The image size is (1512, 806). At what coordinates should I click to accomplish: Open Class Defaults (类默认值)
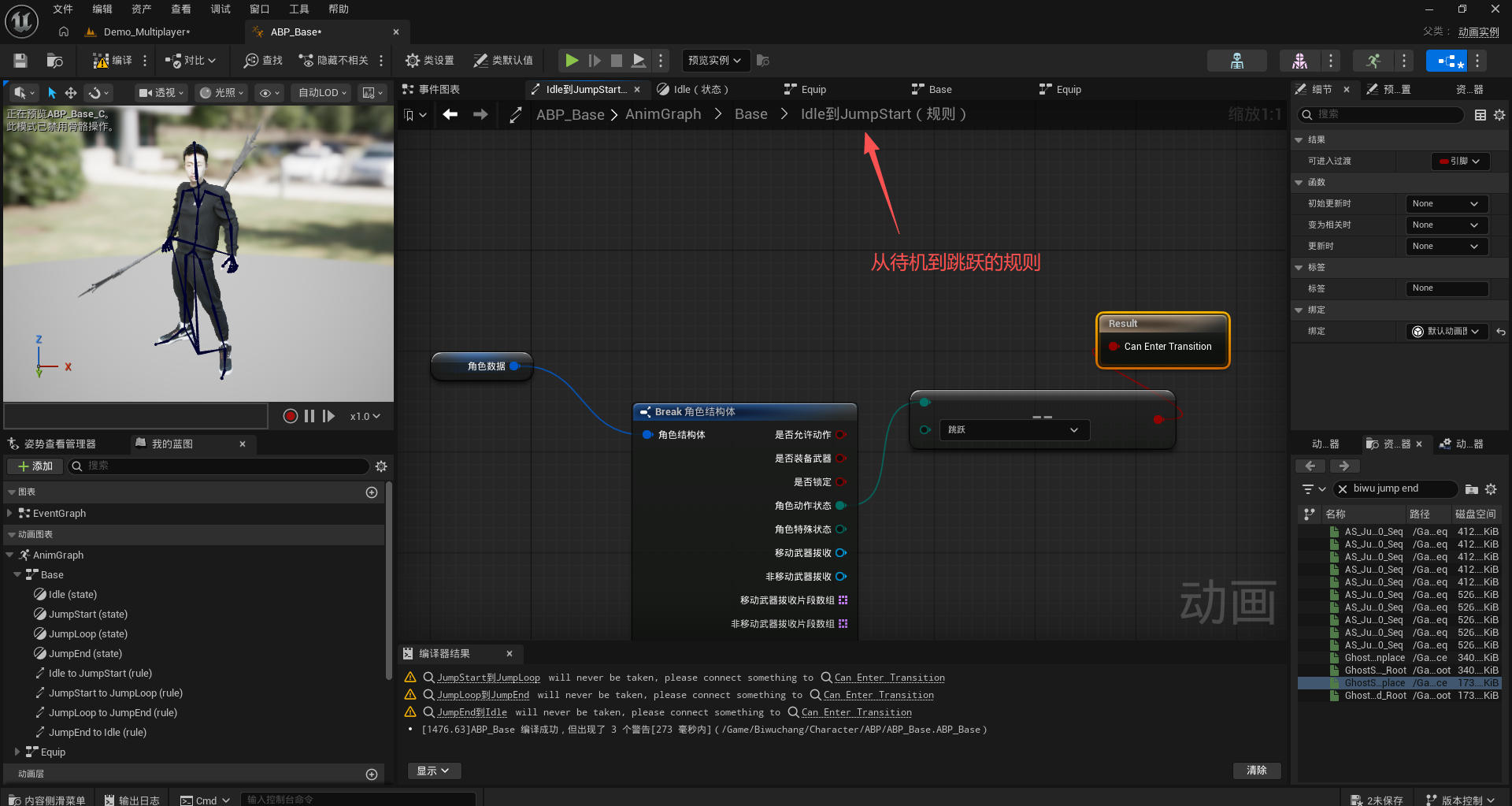tap(503, 61)
